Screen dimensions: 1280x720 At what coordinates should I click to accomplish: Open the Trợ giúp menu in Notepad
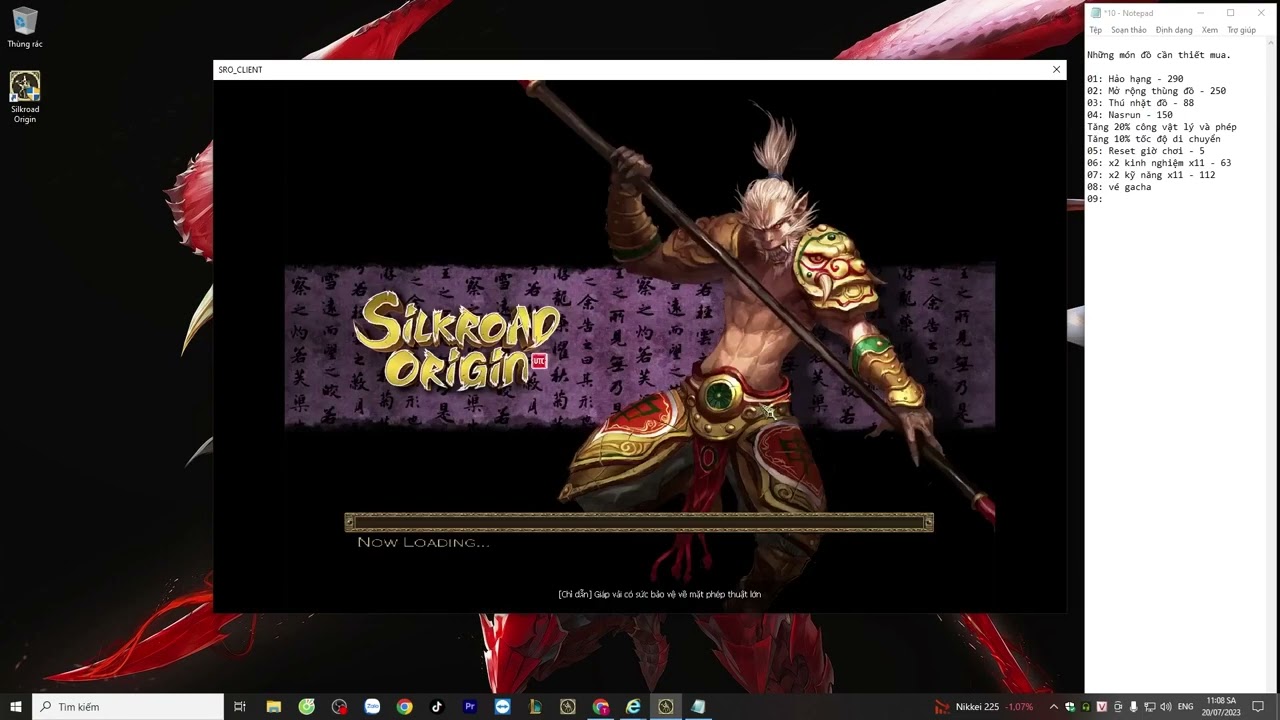[1241, 30]
